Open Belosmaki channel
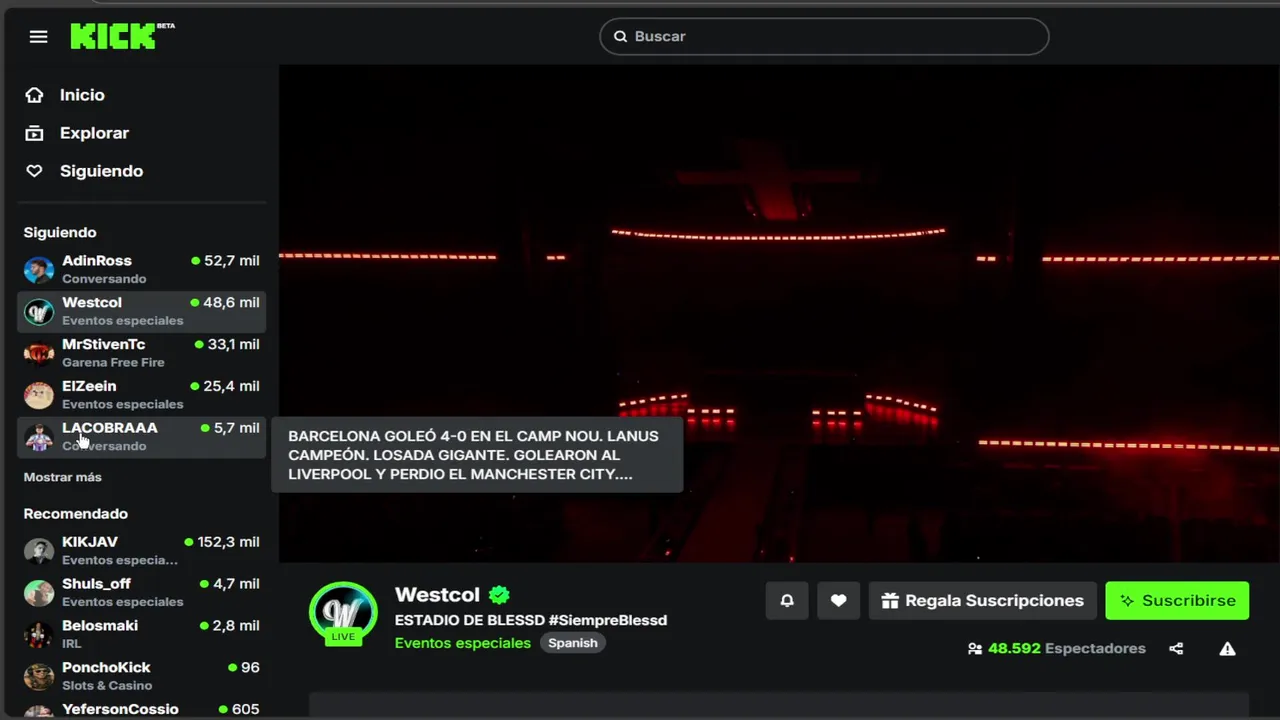The height and width of the screenshot is (720, 1280). click(x=142, y=635)
